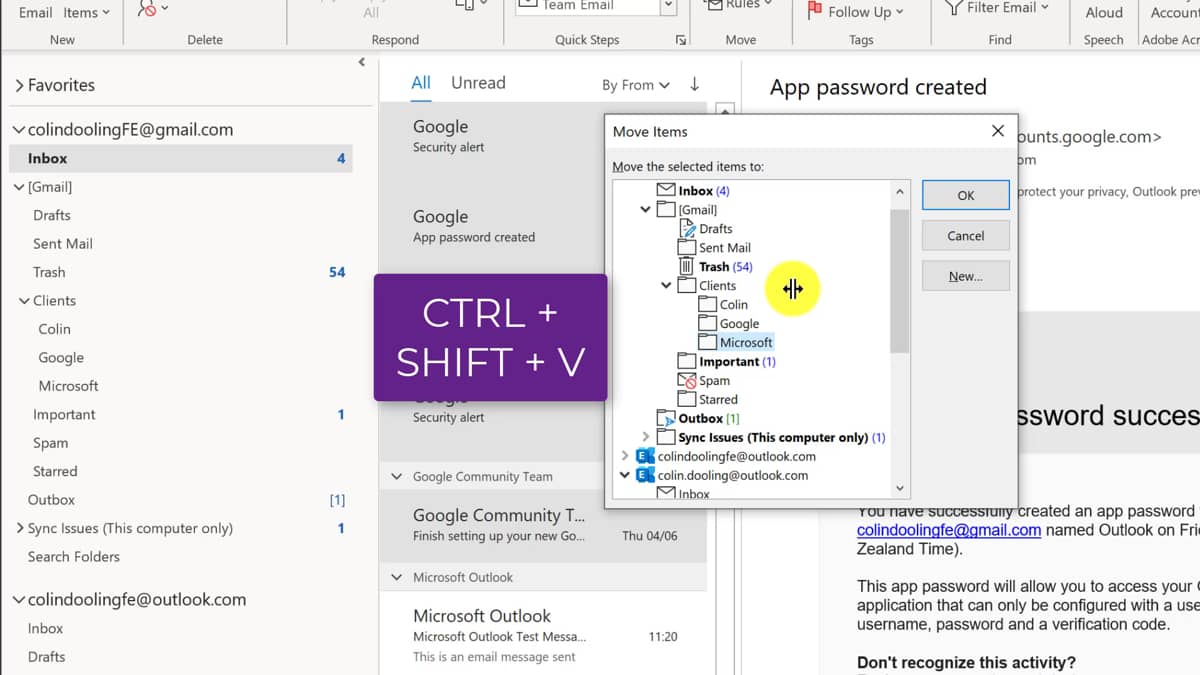
Task: Collapse Google Community Team message group
Action: pyautogui.click(x=396, y=477)
